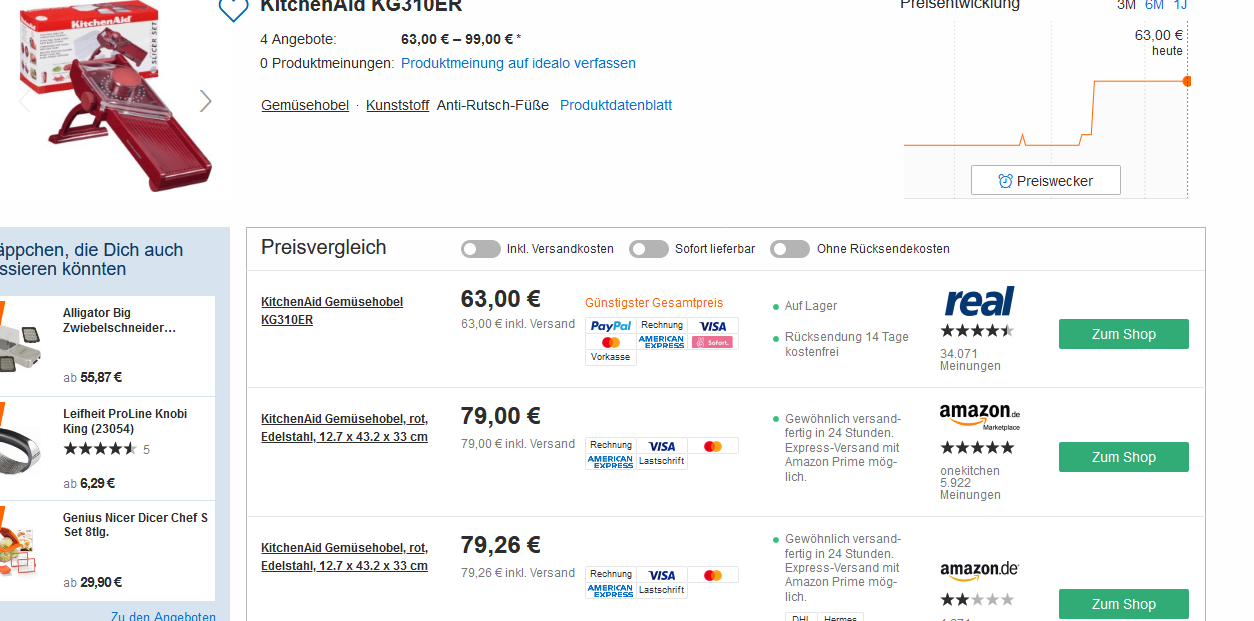Image resolution: width=1254 pixels, height=621 pixels.
Task: Click the KitchenAid slicer product image
Action: [115, 95]
